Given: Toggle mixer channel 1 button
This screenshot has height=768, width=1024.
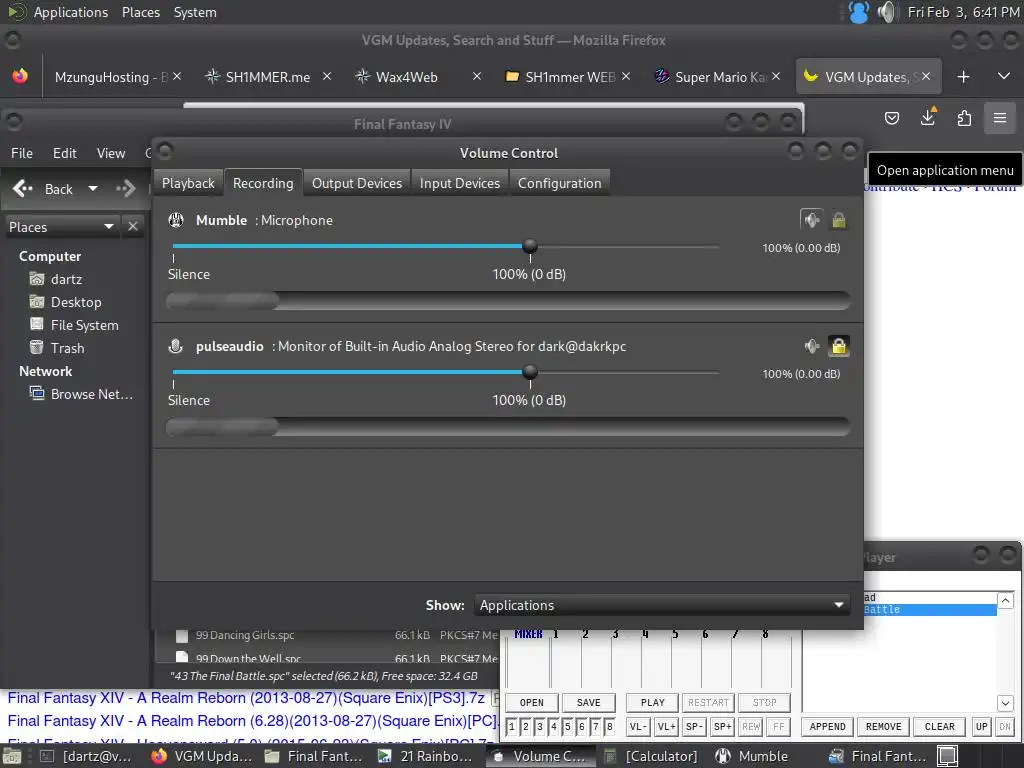Looking at the screenshot, I should [x=512, y=726].
